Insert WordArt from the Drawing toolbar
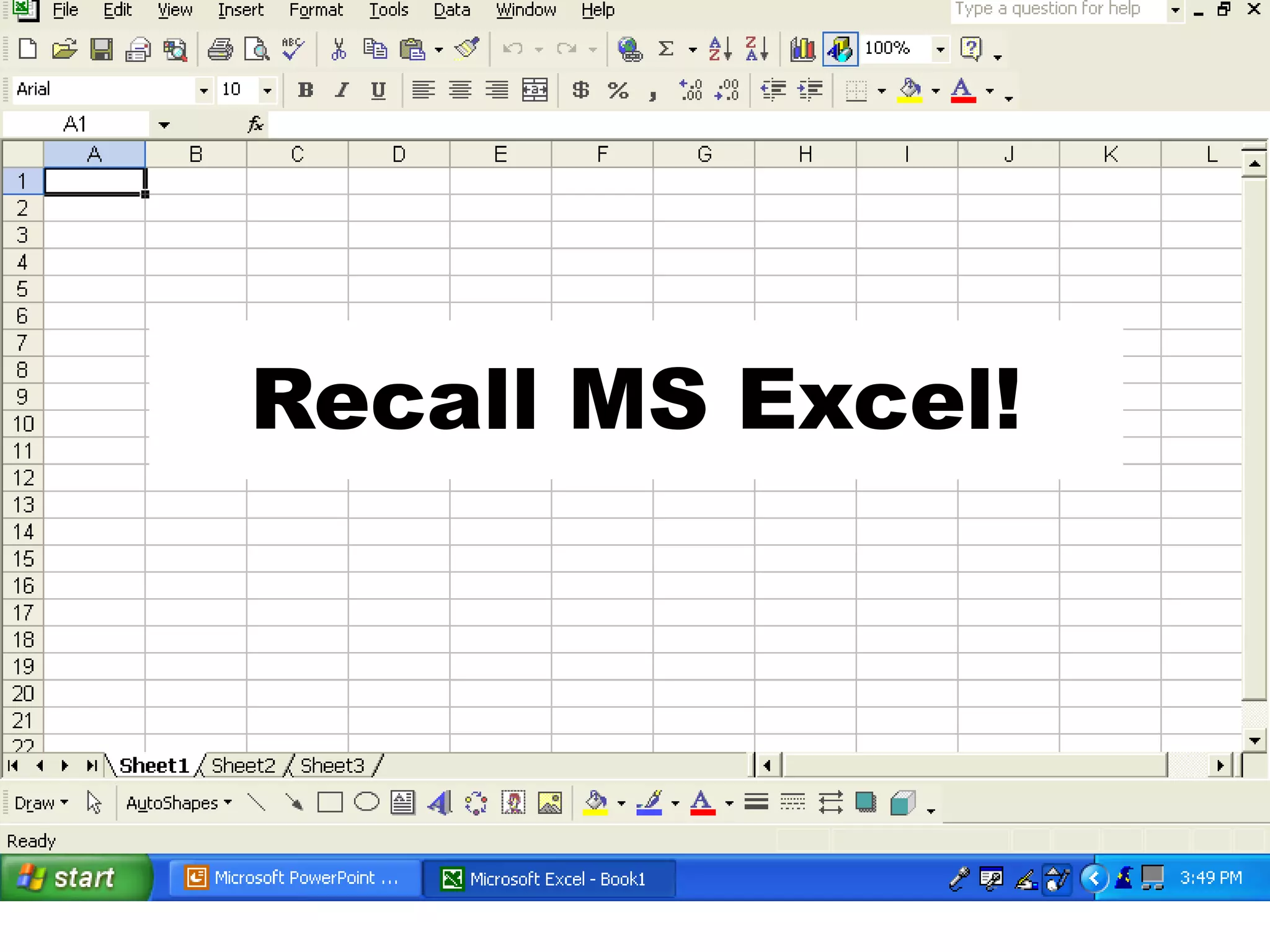1270x952 pixels. tap(440, 803)
